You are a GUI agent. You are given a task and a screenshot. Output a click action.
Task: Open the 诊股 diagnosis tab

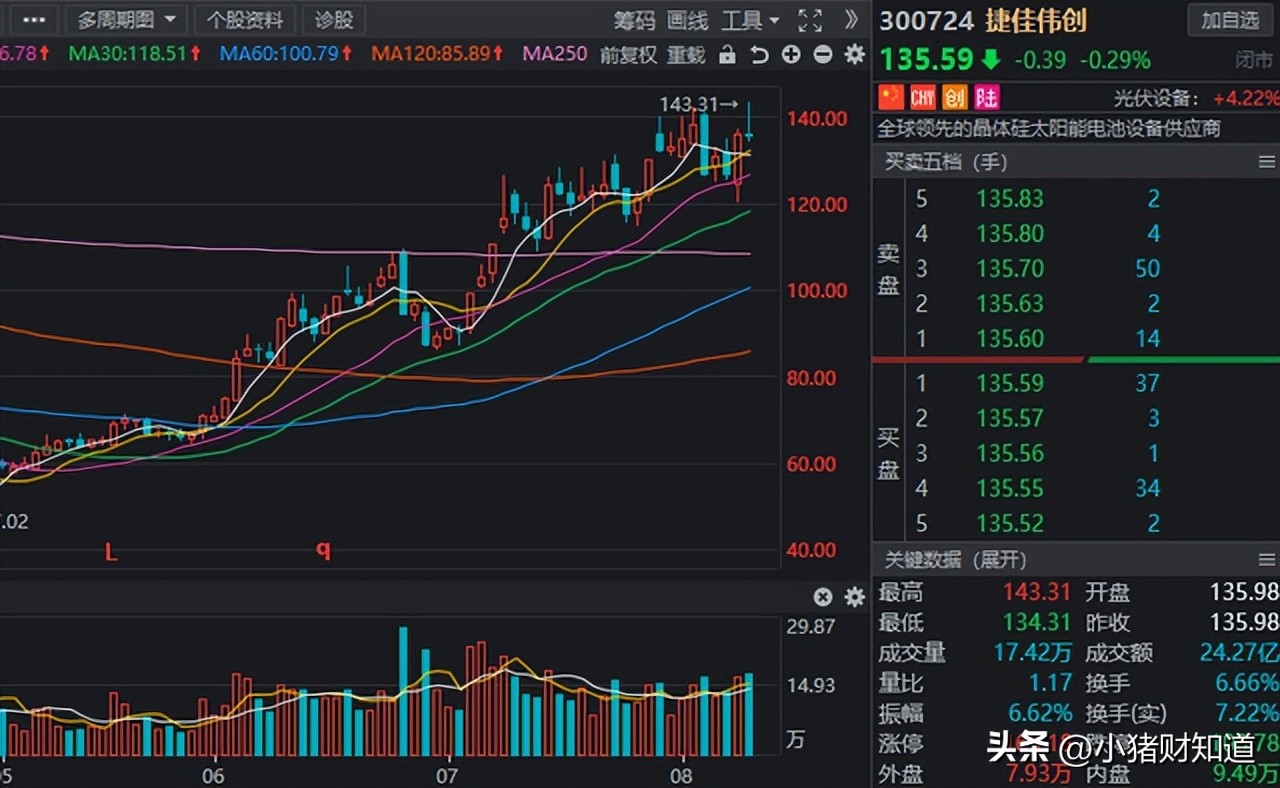click(333, 20)
